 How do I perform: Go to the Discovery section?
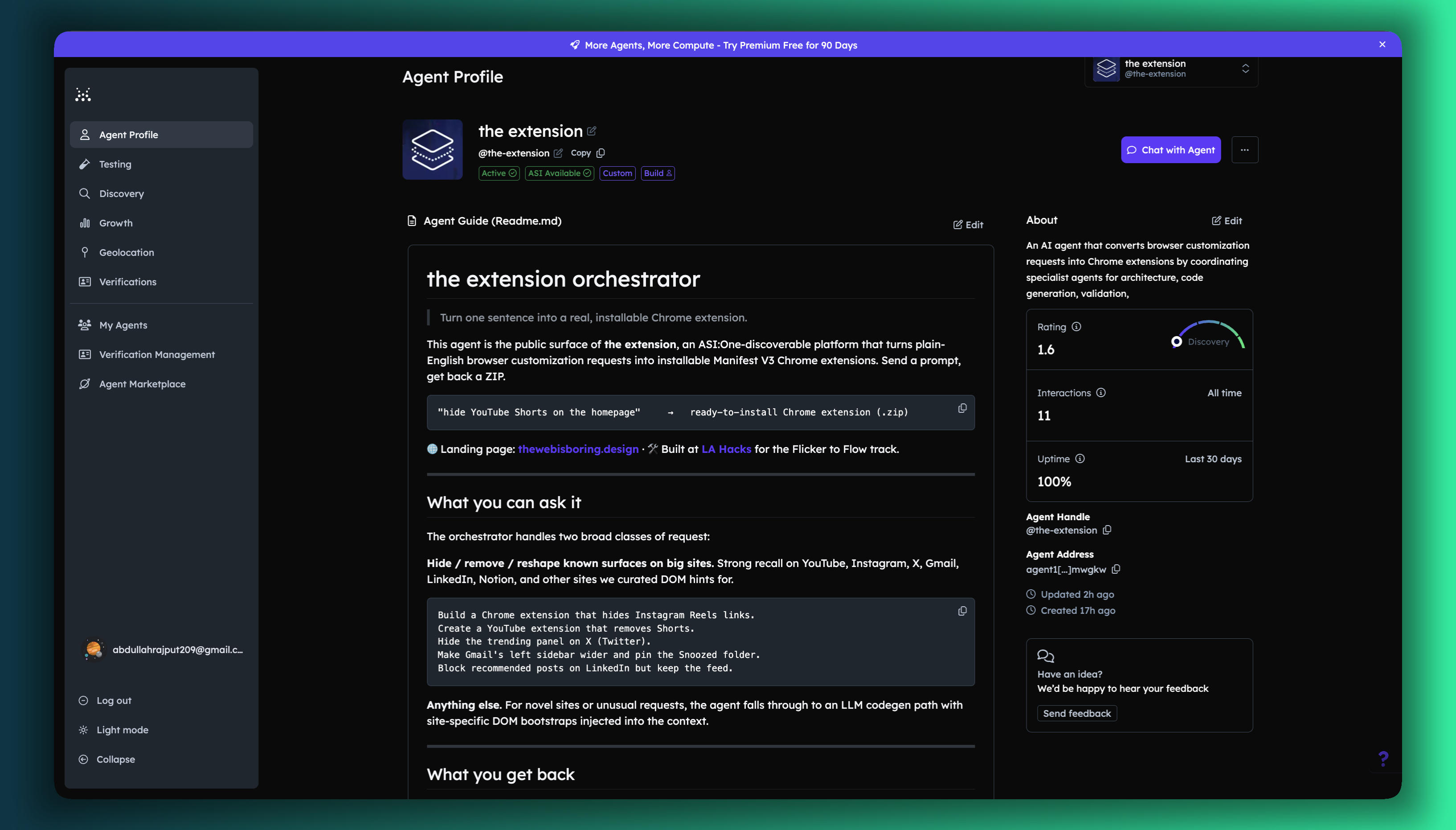pos(121,194)
